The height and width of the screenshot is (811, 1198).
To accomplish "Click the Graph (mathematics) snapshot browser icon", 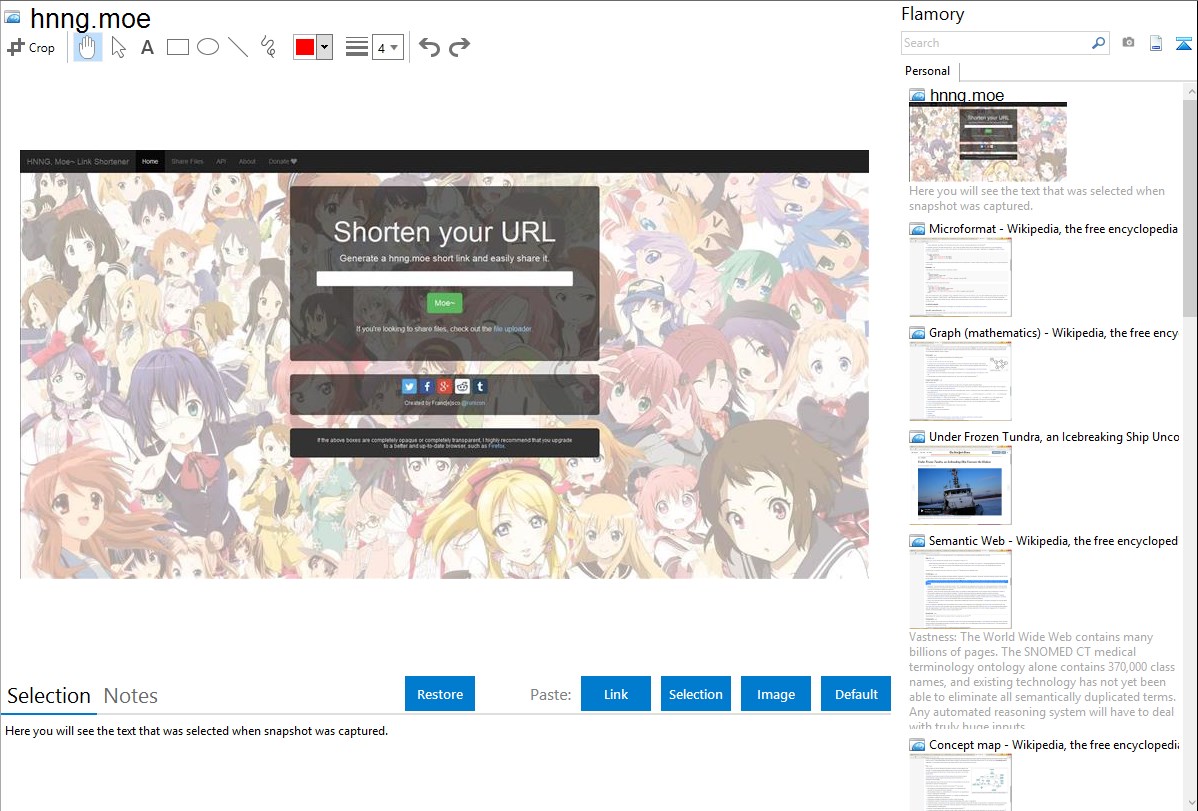I will (917, 333).
